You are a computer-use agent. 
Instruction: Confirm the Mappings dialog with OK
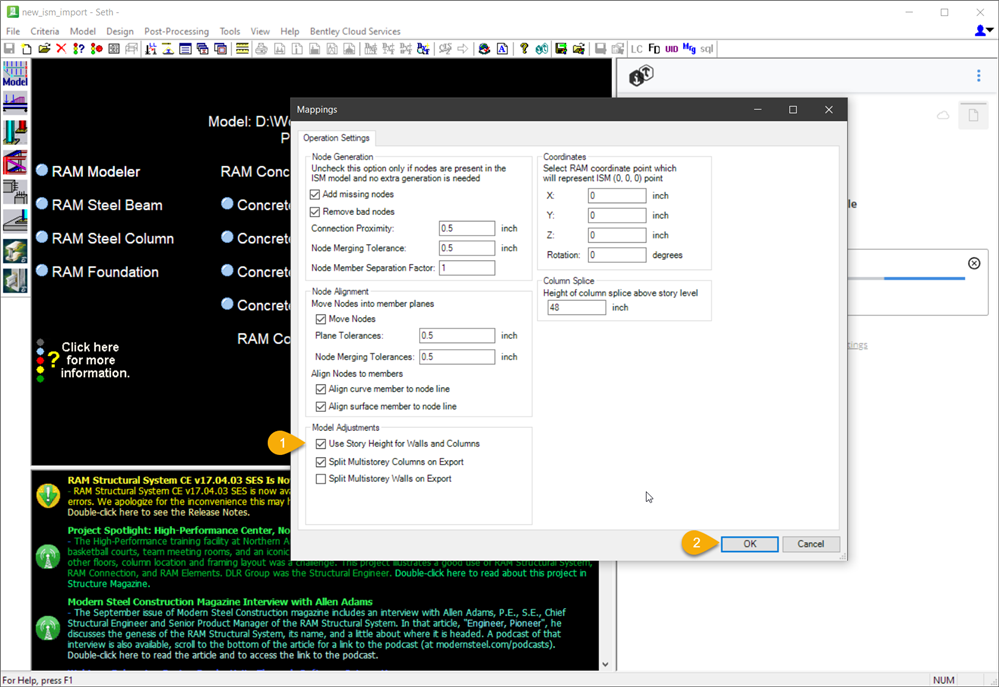point(749,544)
